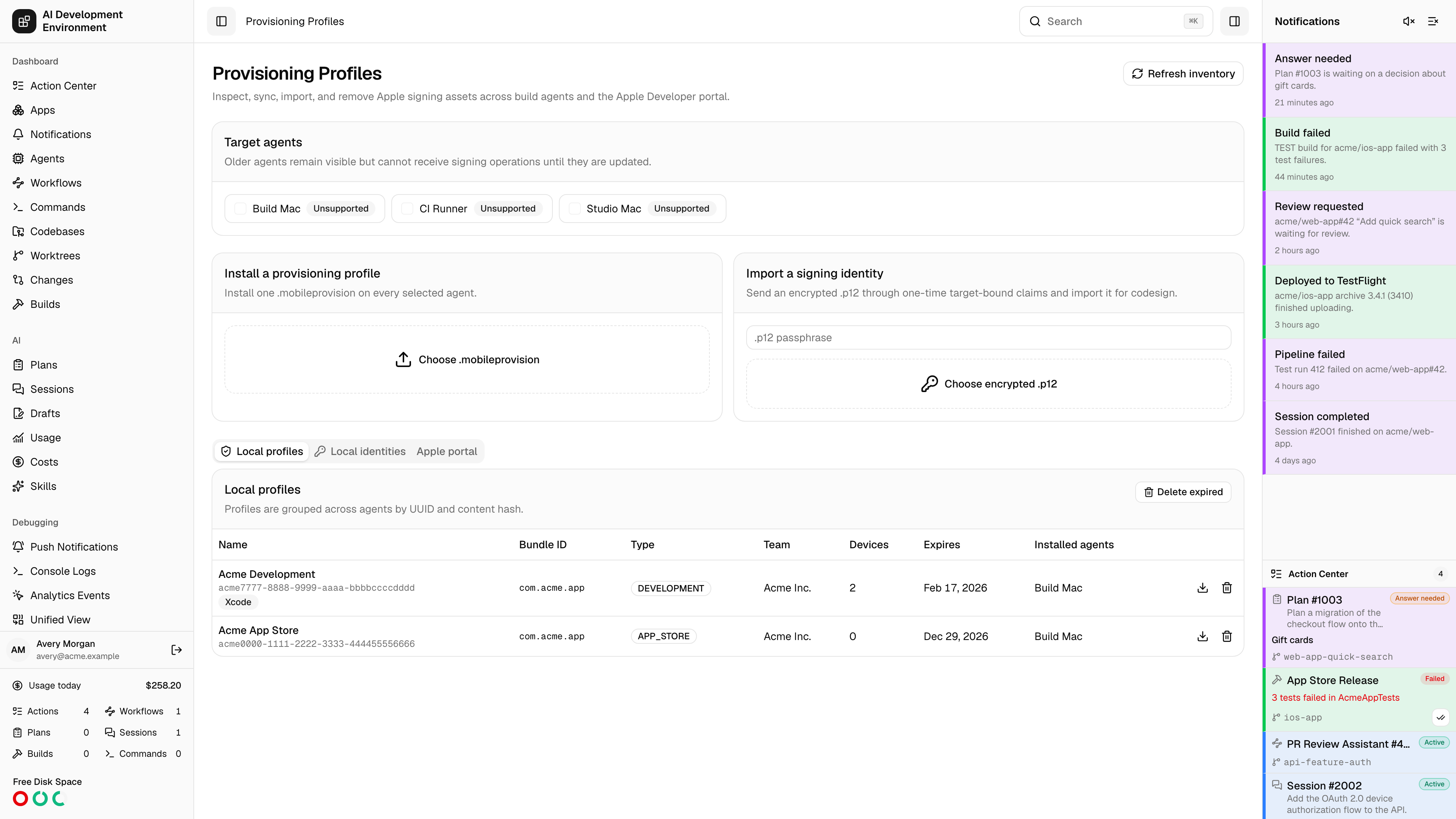
Task: Open Drafts page
Action: coord(97,414)
